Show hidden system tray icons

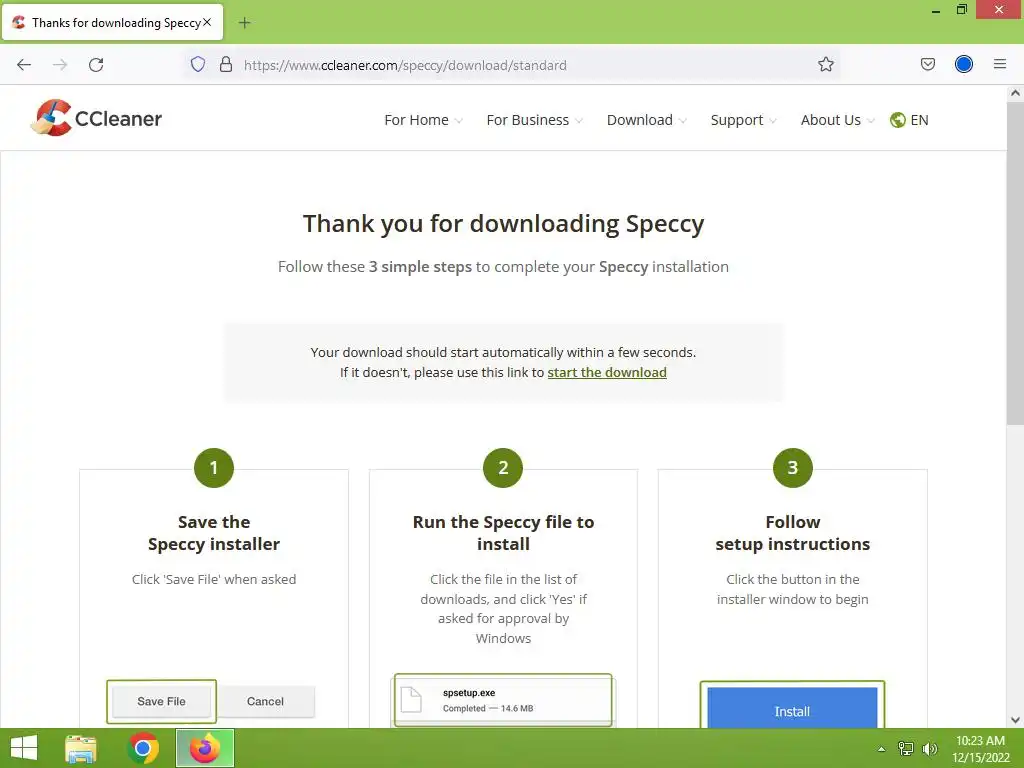click(882, 749)
